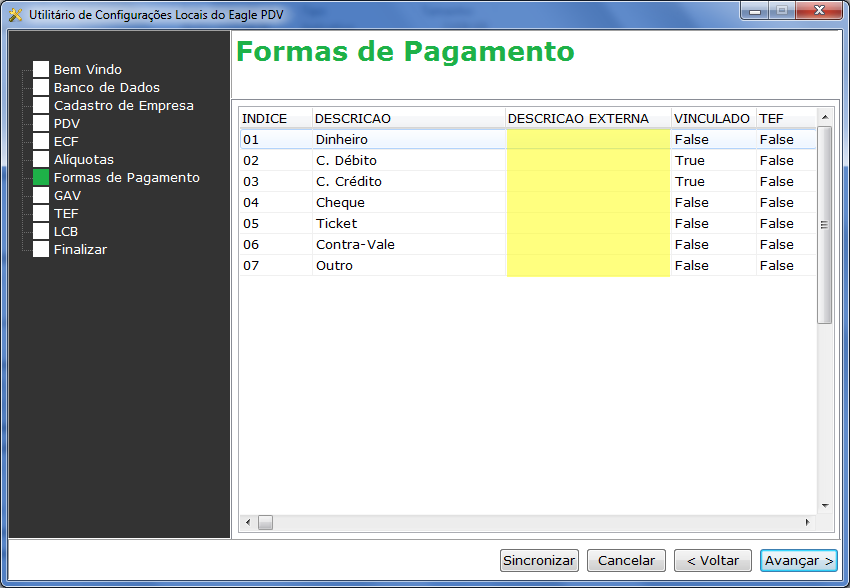The height and width of the screenshot is (588, 850).
Task: Select the C. Crédito row
Action: click(x=527, y=182)
